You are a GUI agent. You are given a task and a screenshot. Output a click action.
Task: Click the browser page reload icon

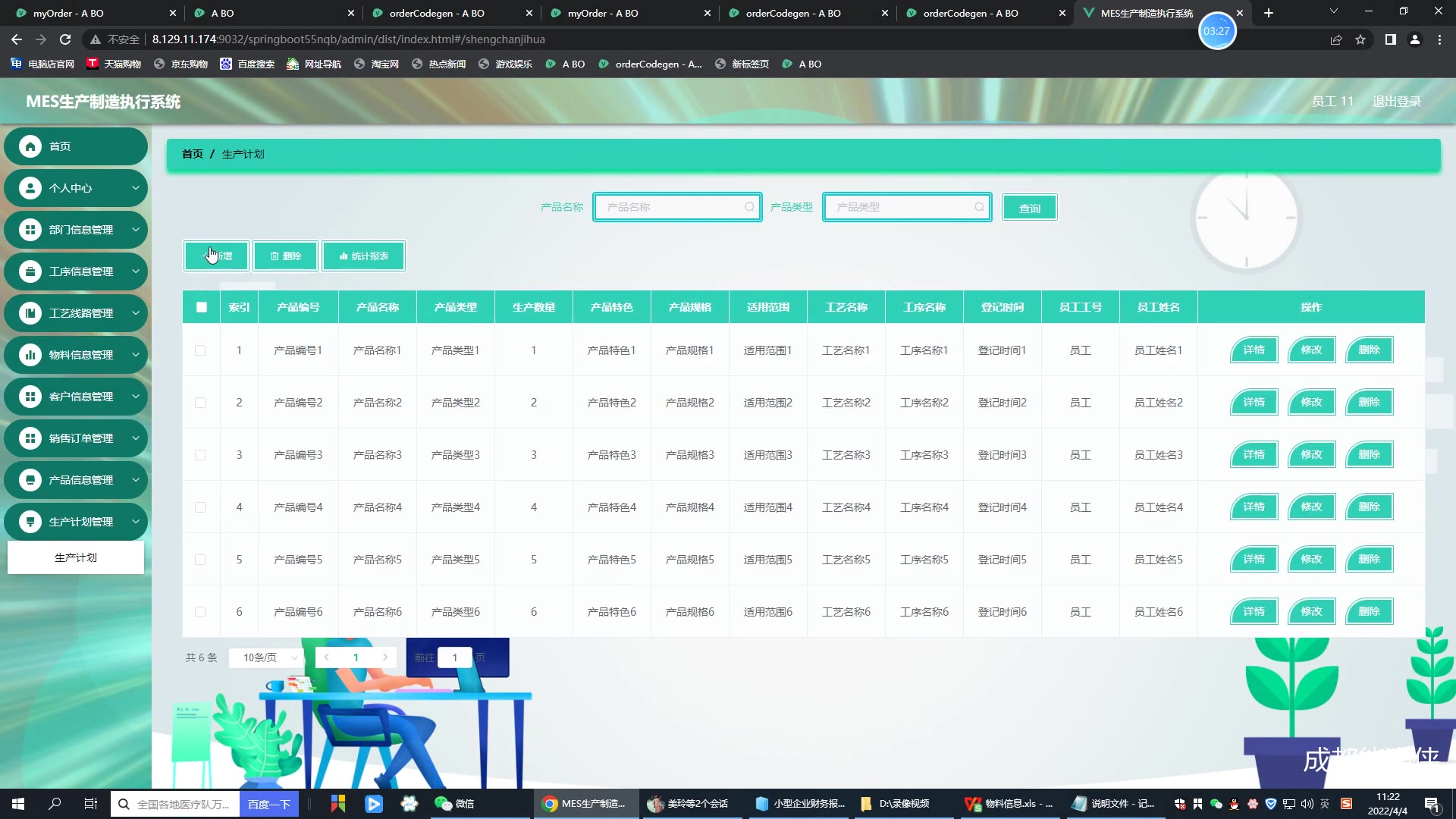pos(65,39)
